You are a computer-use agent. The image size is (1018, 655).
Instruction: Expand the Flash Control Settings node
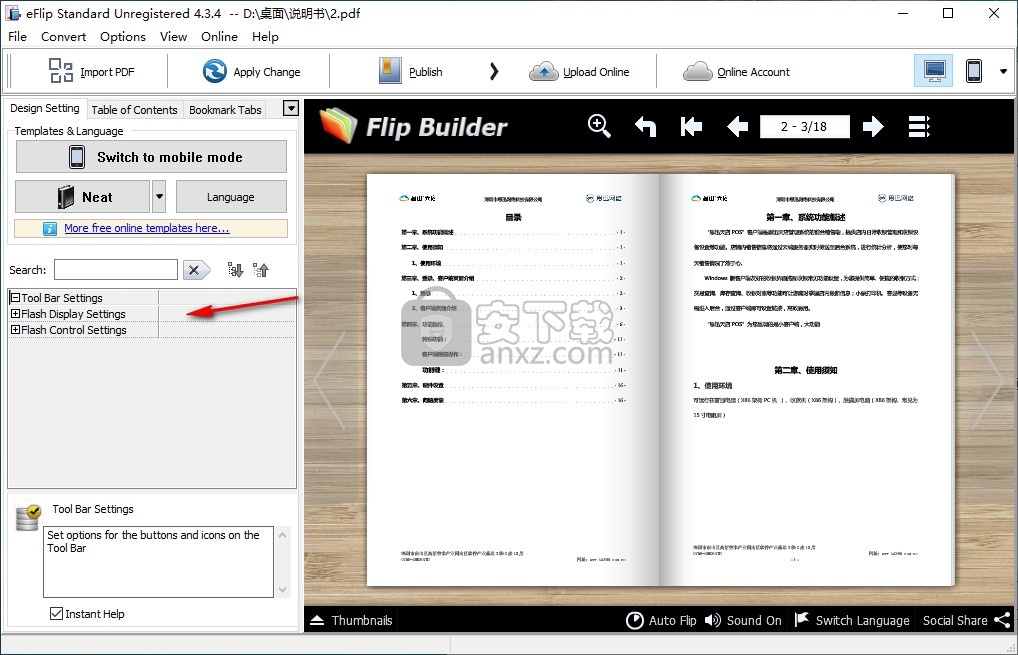[15, 330]
